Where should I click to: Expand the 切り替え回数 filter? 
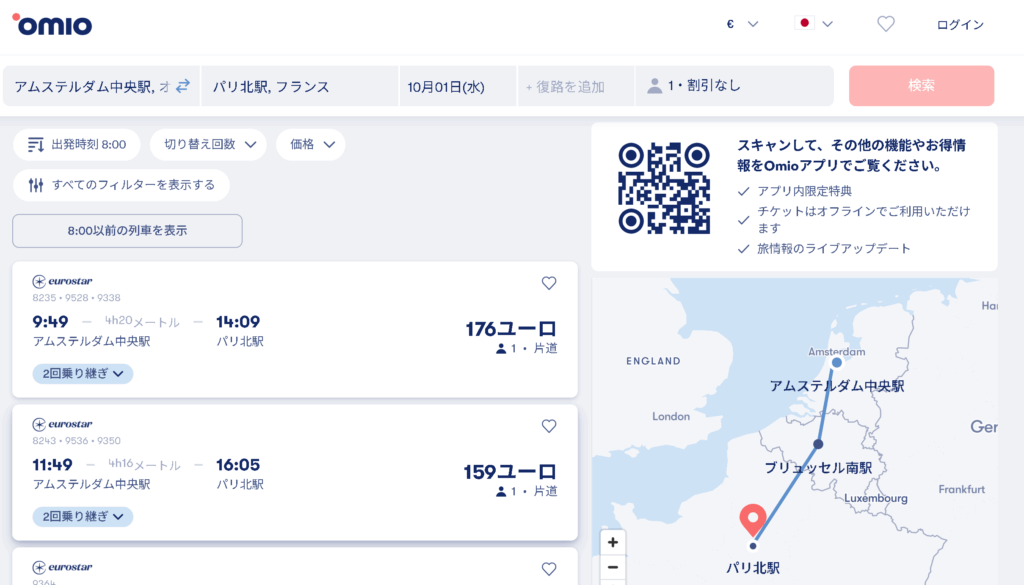click(x=208, y=145)
